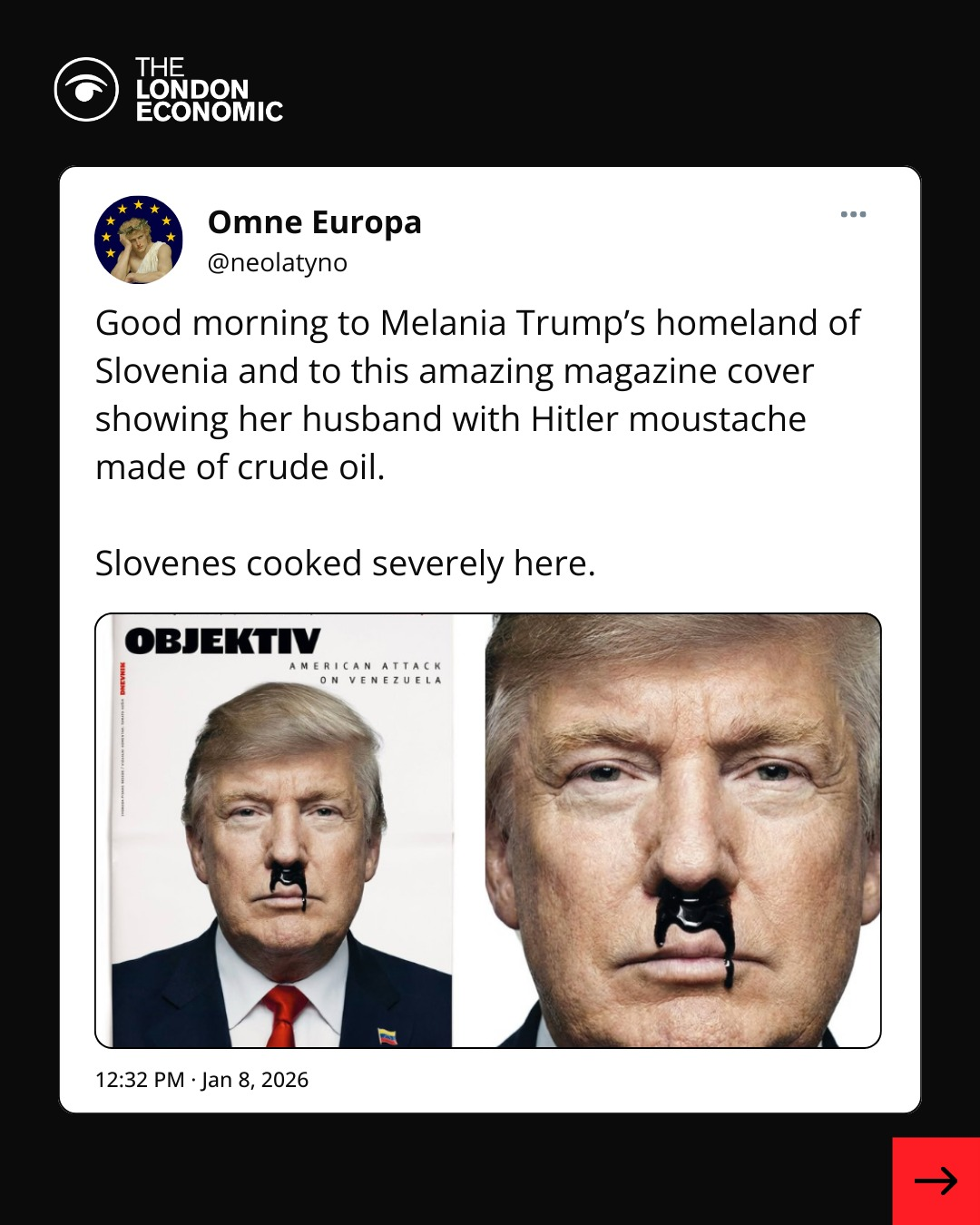This screenshot has width=980, height=1225.
Task: Click the red tie on magazine cover
Action: tap(284, 1014)
